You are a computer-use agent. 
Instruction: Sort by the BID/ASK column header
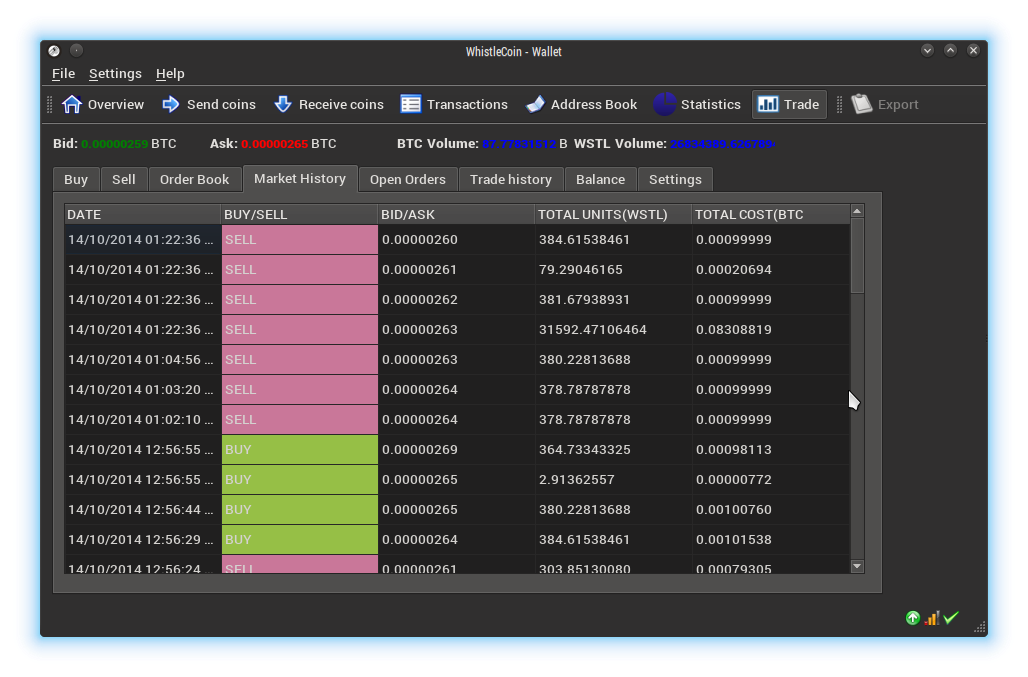[456, 214]
